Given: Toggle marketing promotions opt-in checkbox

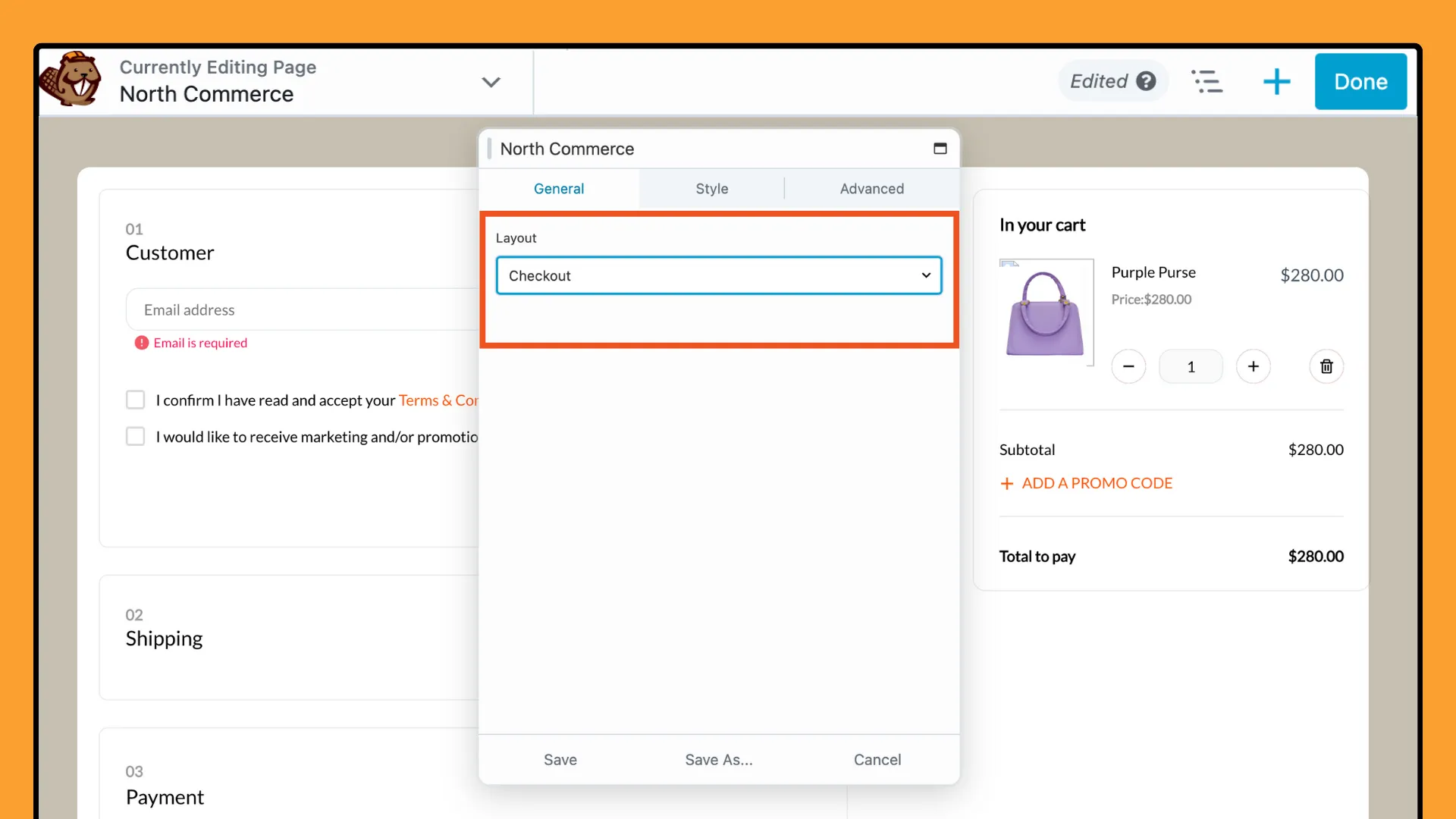Looking at the screenshot, I should coord(135,436).
